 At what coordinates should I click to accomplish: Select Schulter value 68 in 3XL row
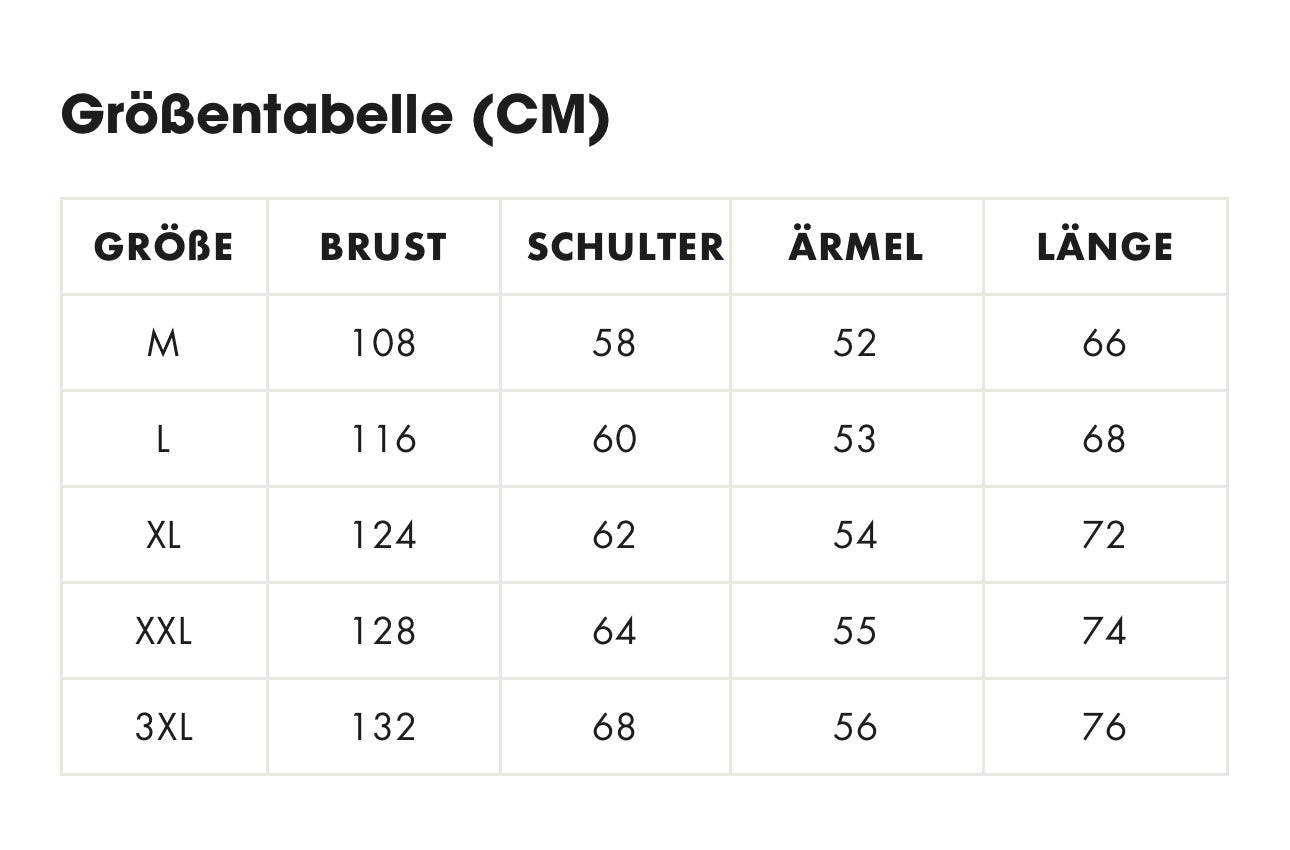coord(614,727)
